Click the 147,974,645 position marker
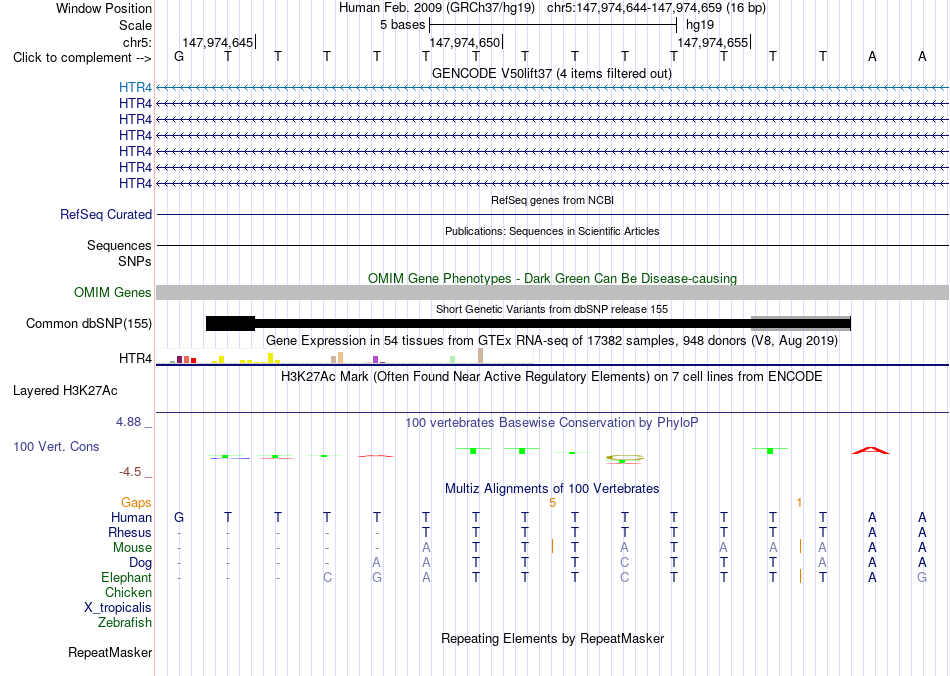This screenshot has height=676, width=950. pyautogui.click(x=218, y=42)
